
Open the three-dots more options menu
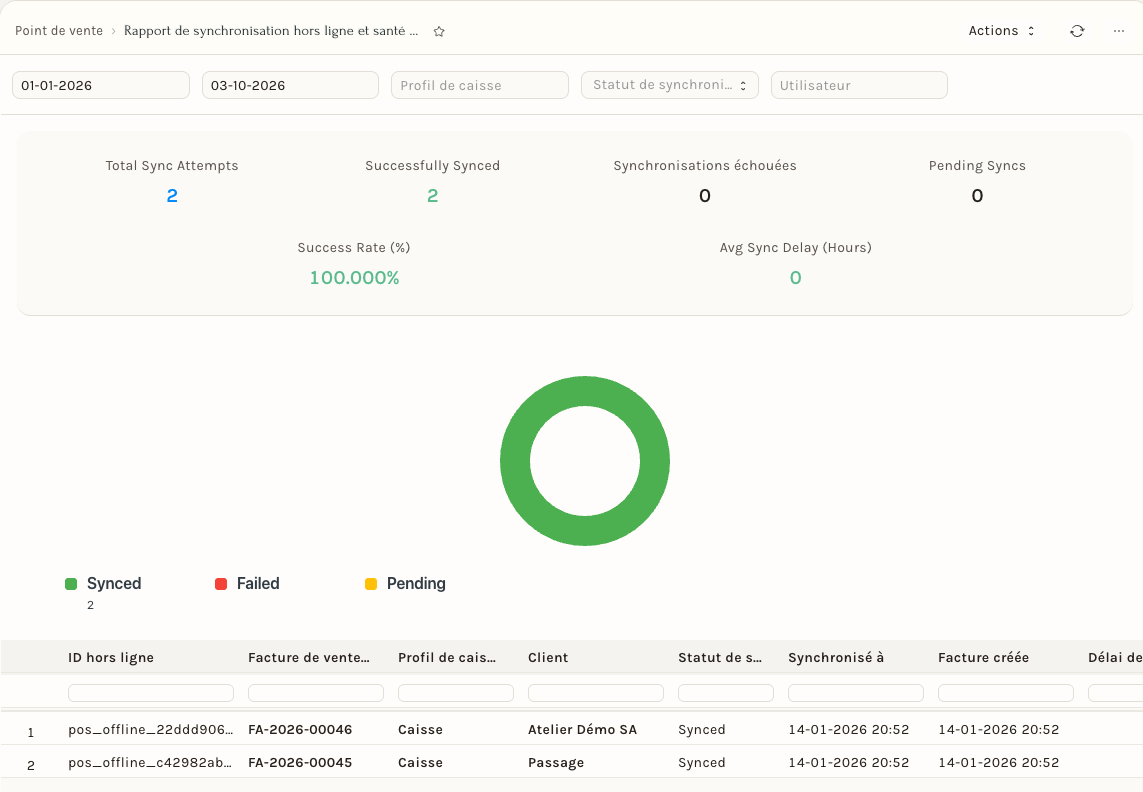tap(1118, 31)
